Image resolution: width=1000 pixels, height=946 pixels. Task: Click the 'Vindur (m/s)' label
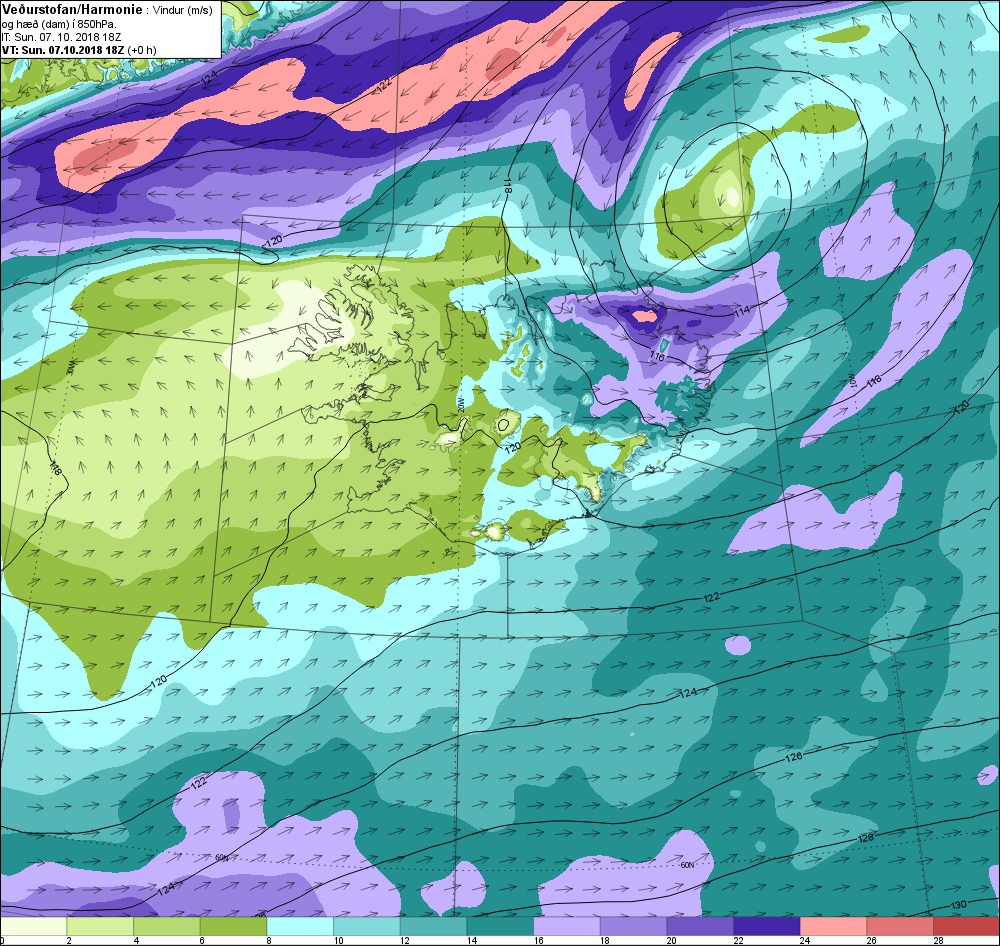click(x=183, y=10)
